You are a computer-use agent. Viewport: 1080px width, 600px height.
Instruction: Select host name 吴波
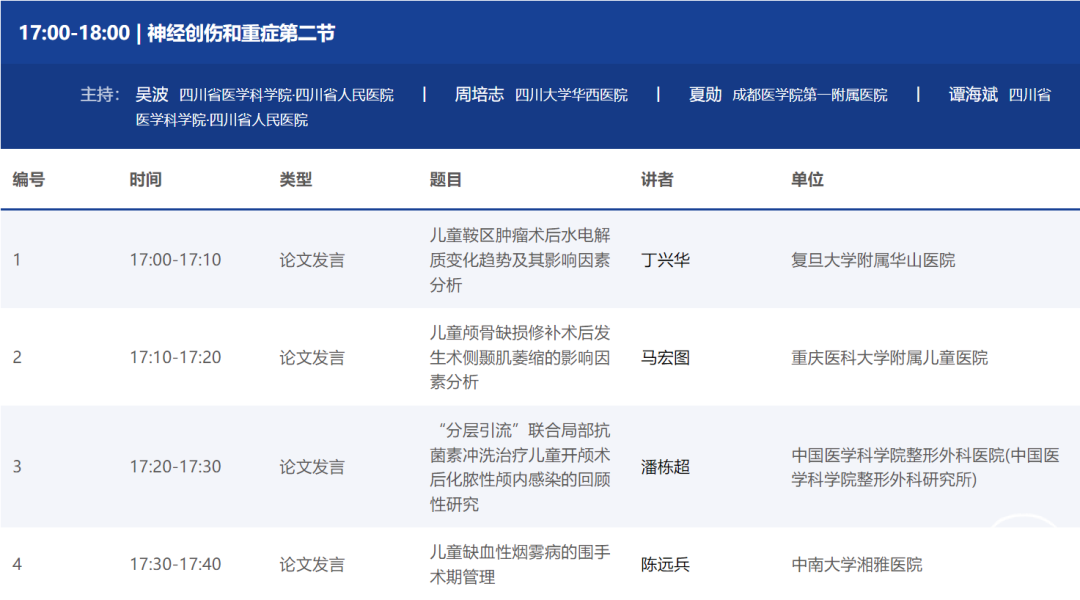coord(152,95)
